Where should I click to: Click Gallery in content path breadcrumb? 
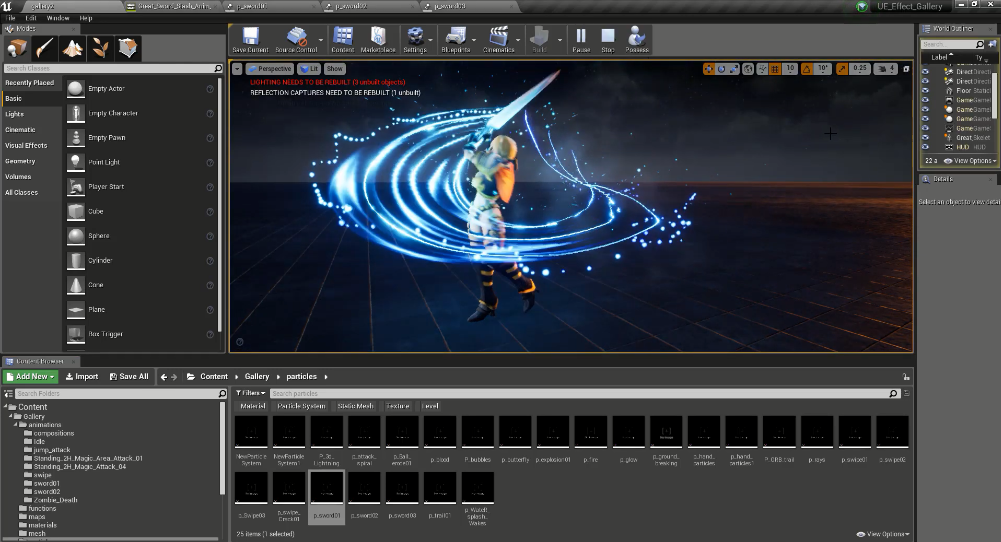tap(257, 377)
